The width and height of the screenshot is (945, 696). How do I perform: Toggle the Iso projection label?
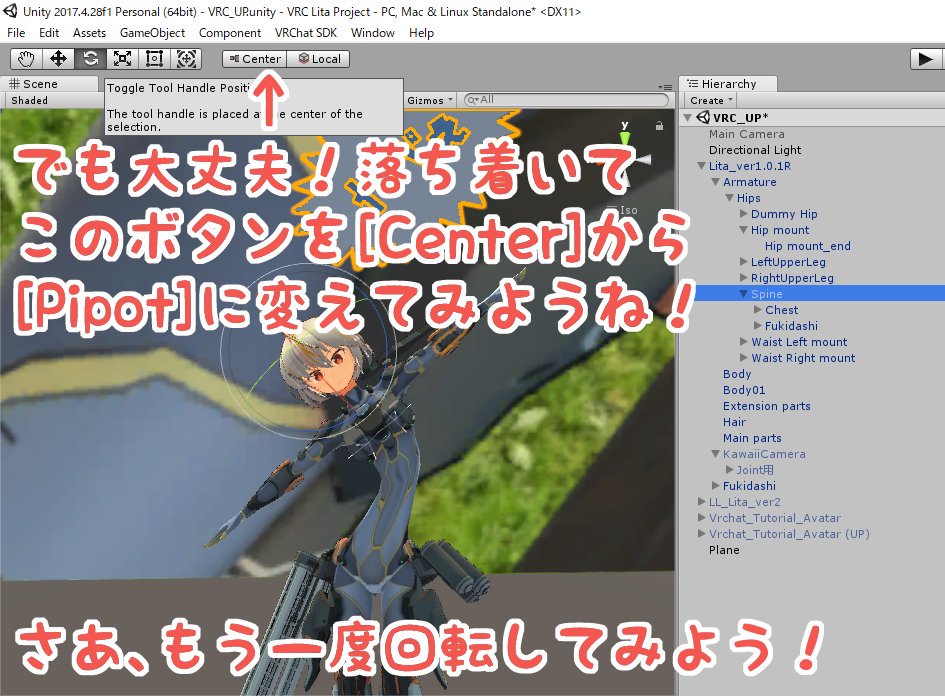tap(628, 210)
